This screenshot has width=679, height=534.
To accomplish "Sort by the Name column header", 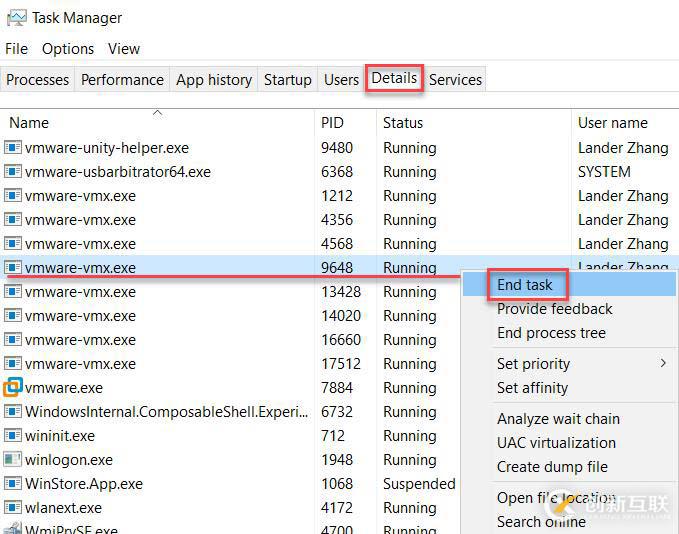I will click(x=158, y=123).
